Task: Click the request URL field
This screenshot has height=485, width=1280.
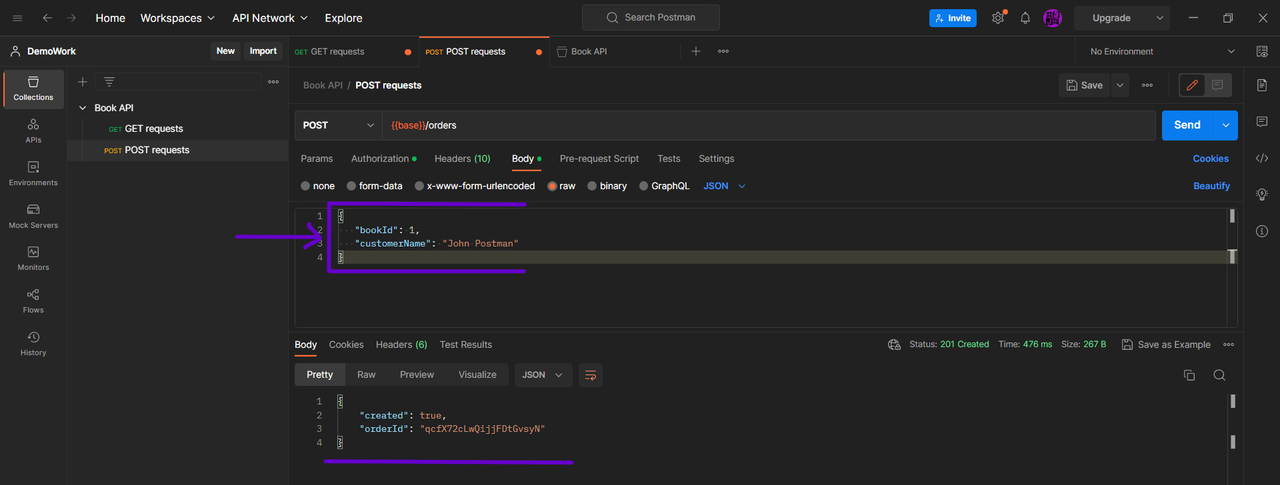Action: pos(768,125)
